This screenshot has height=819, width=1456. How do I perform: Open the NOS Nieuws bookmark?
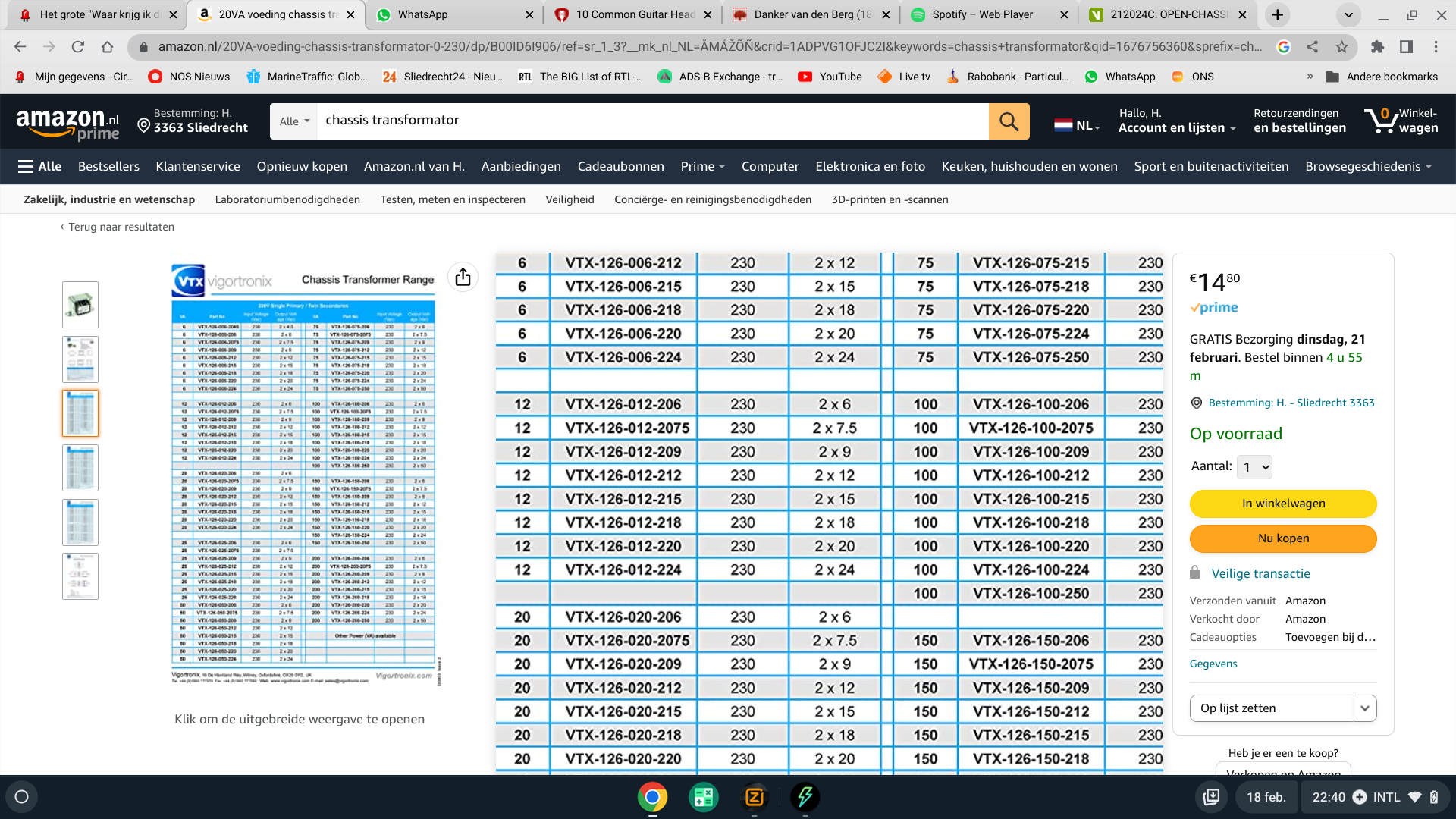pyautogui.click(x=189, y=77)
